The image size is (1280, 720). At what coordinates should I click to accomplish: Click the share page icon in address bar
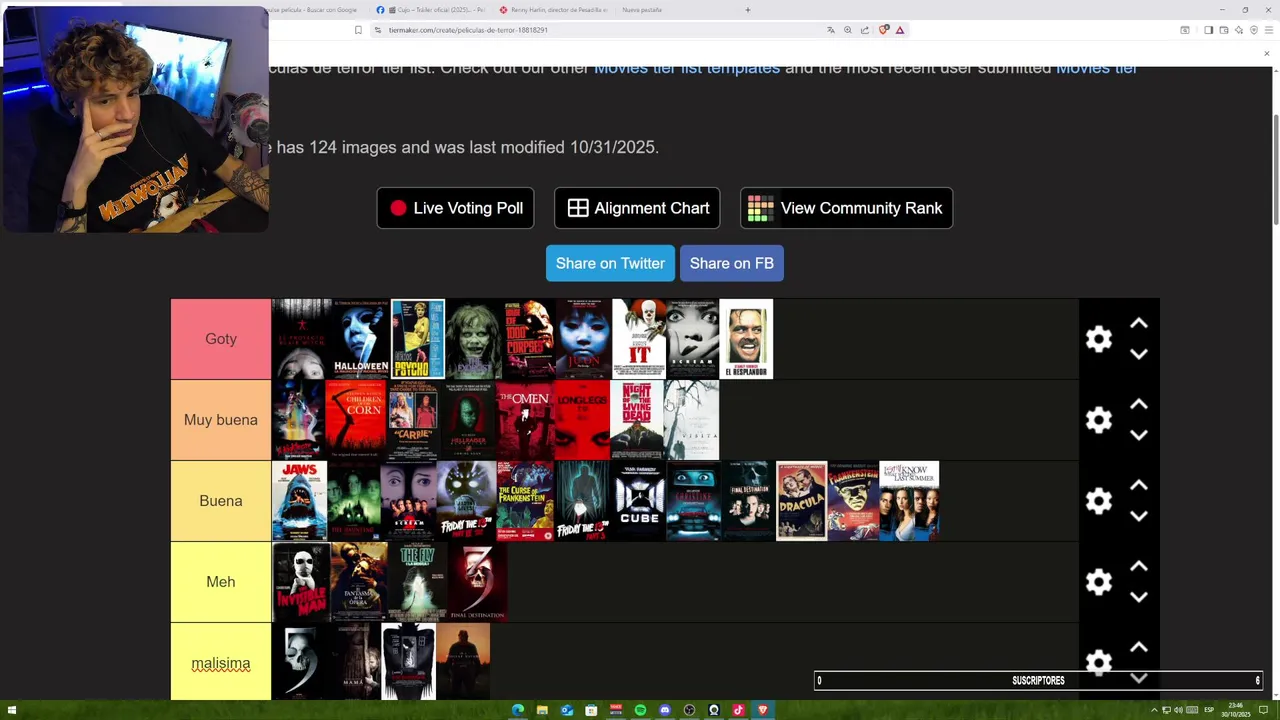[864, 30]
